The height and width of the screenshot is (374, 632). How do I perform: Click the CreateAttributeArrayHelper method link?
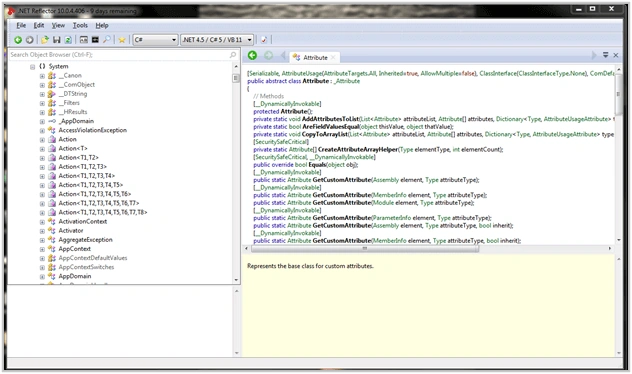[x=358, y=150]
